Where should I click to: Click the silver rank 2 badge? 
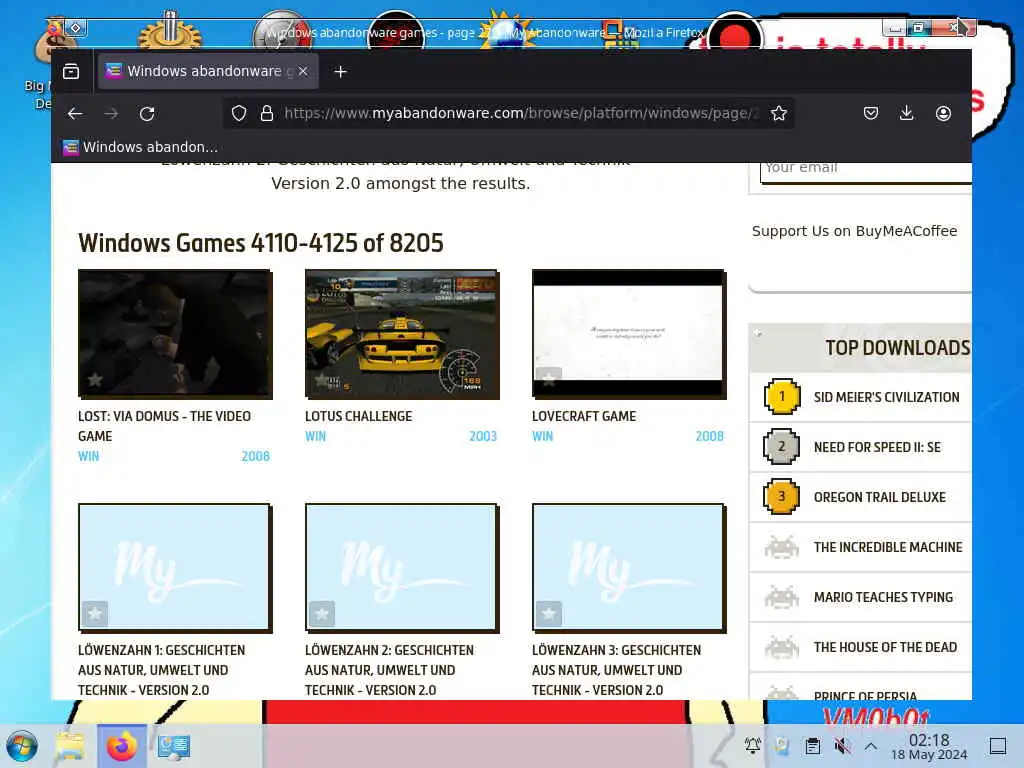point(782,447)
